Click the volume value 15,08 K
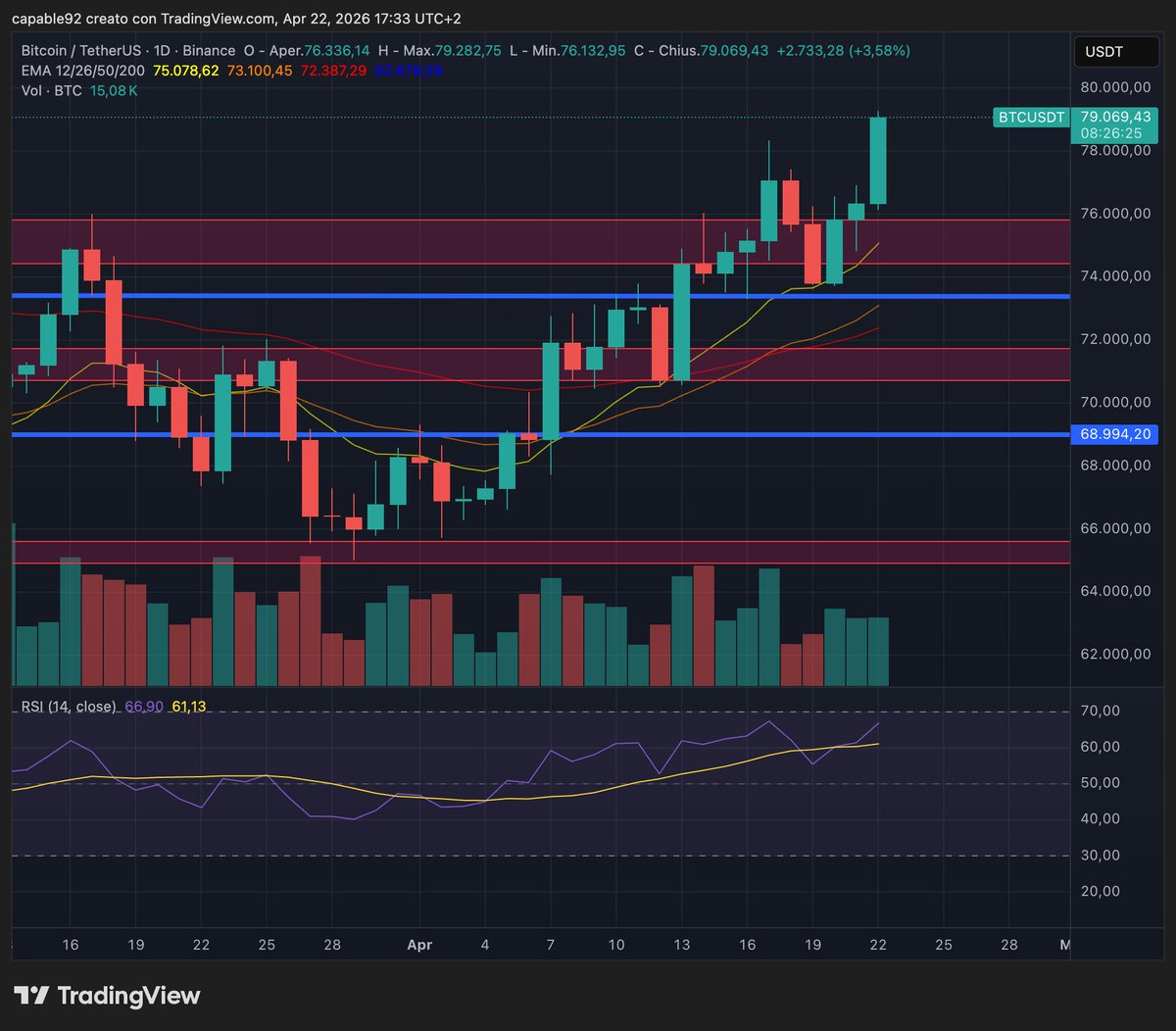Viewport: 1176px width, 1031px height. (x=114, y=90)
